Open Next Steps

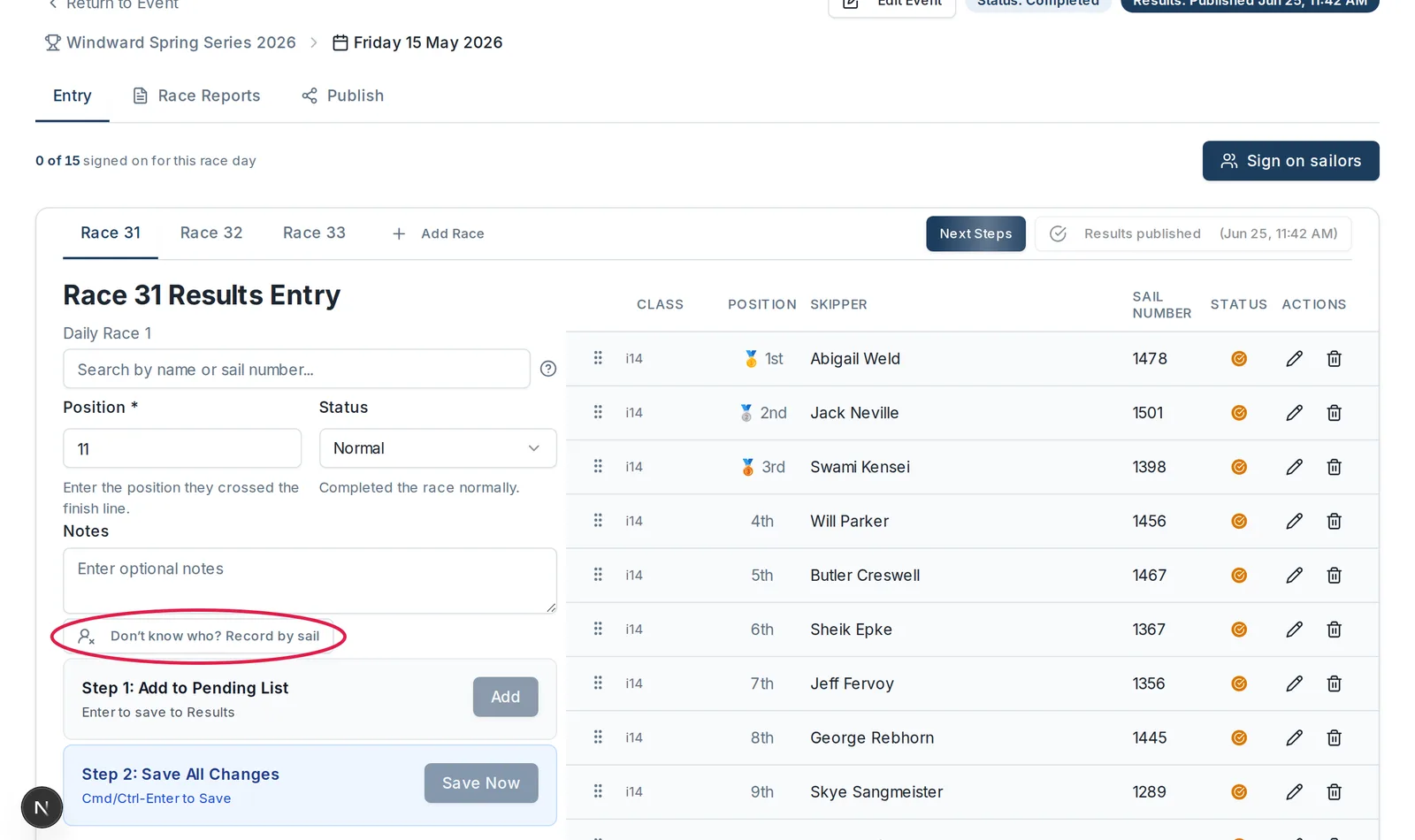click(975, 233)
